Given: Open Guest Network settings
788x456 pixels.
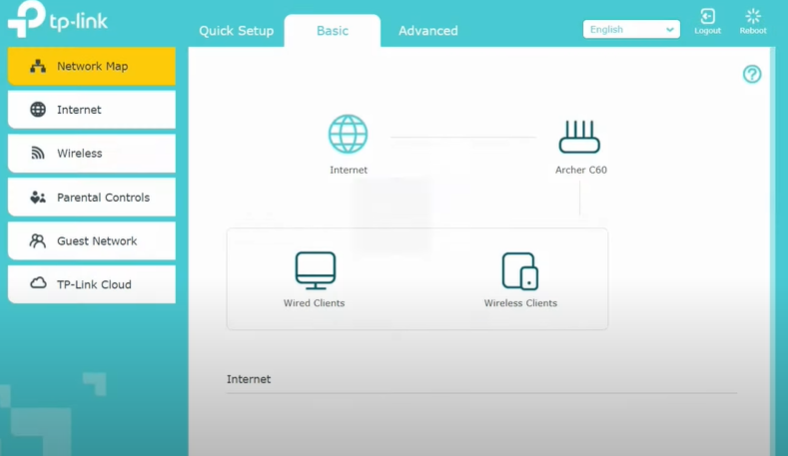Looking at the screenshot, I should [x=92, y=241].
